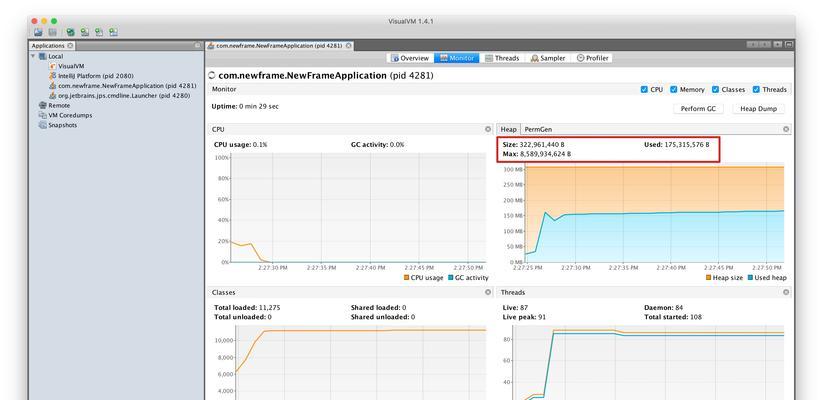This screenshot has height=400, width=823.
Task: Open the Sampler tab
Action: coord(548,58)
